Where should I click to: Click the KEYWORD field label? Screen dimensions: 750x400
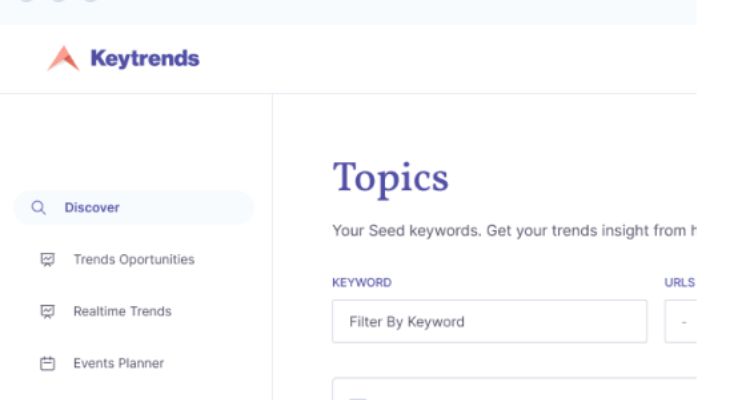click(362, 283)
